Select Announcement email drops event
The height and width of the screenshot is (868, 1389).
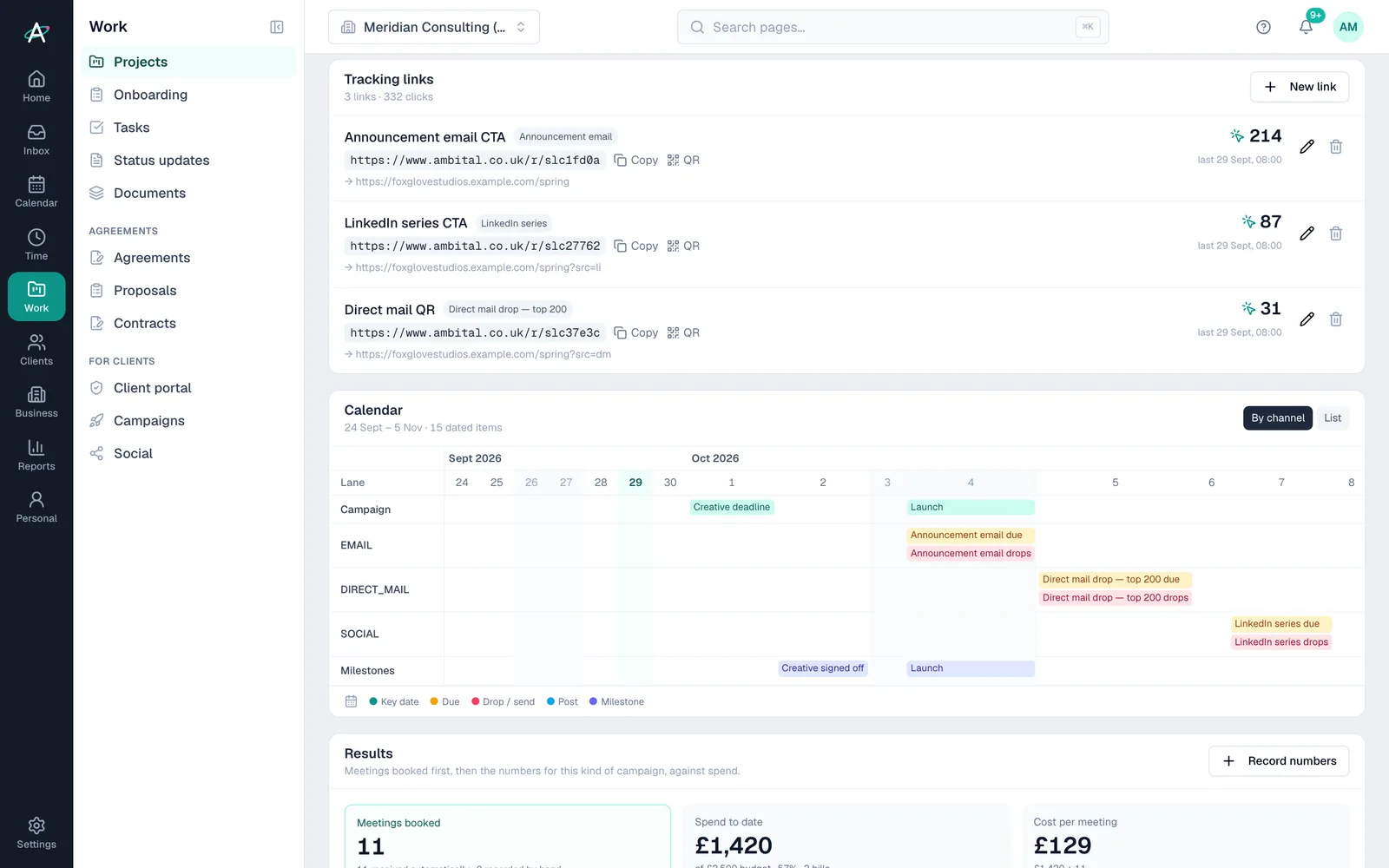click(x=971, y=554)
